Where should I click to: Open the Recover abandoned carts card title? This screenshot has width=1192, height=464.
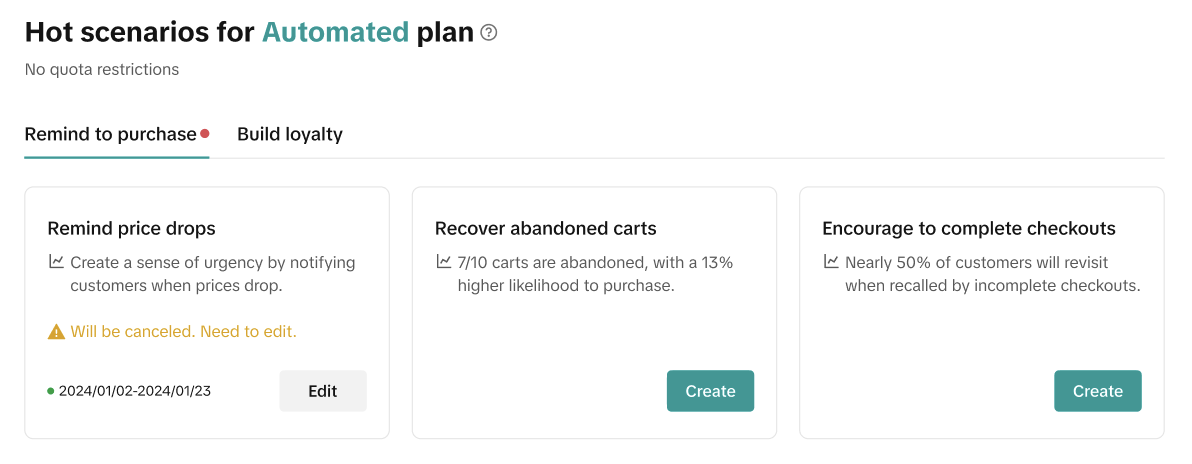click(x=545, y=228)
